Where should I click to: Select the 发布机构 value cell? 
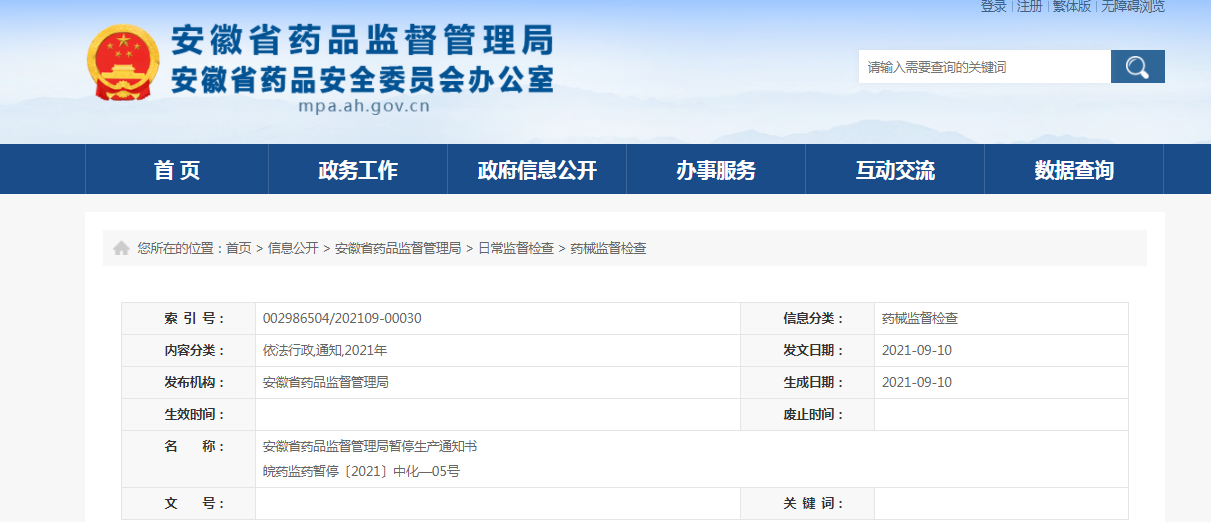498,383
